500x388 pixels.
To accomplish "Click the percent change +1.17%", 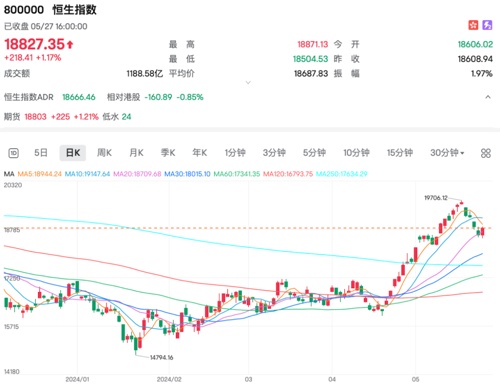I will pyautogui.click(x=49, y=58).
